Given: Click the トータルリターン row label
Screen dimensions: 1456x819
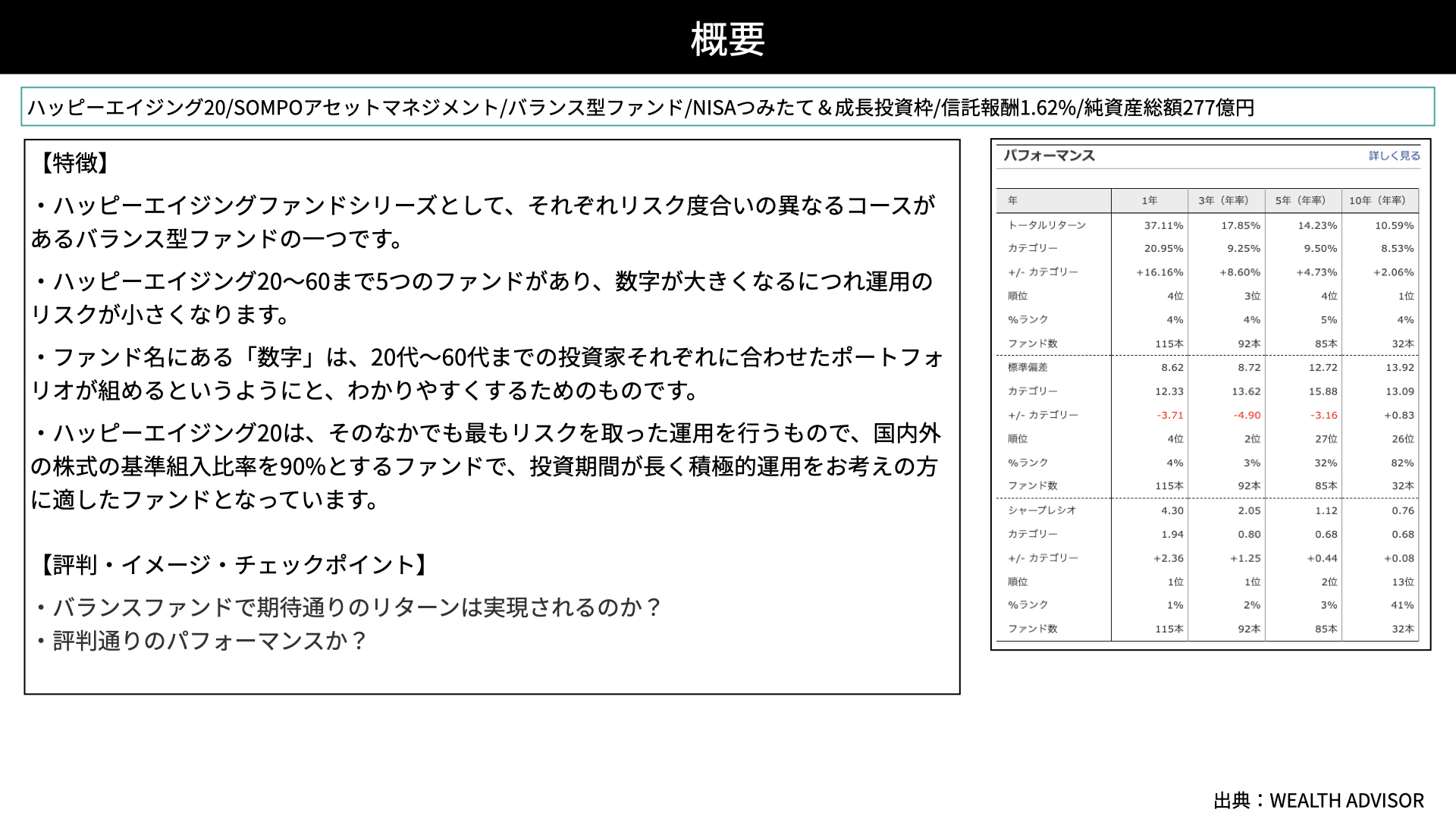Looking at the screenshot, I should click(1046, 225).
